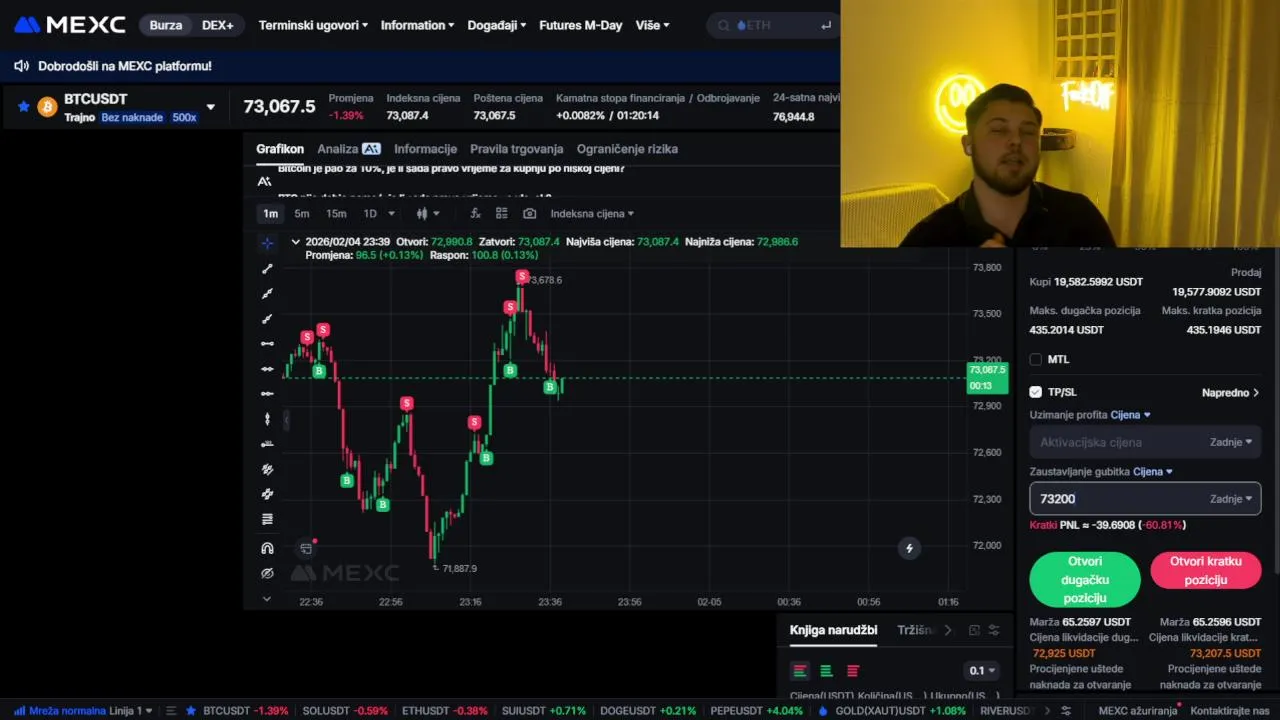Select the Fibonacci retracement lines tool

click(267, 519)
